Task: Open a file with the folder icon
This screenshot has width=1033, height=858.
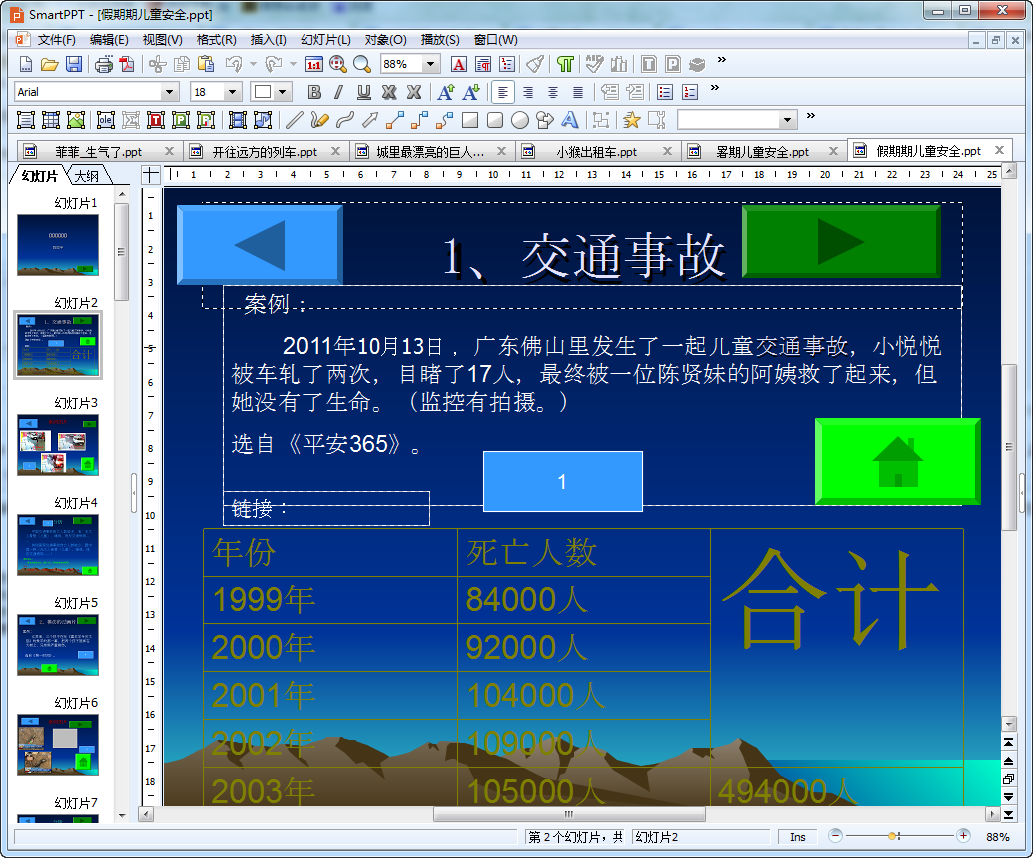Action: 49,64
